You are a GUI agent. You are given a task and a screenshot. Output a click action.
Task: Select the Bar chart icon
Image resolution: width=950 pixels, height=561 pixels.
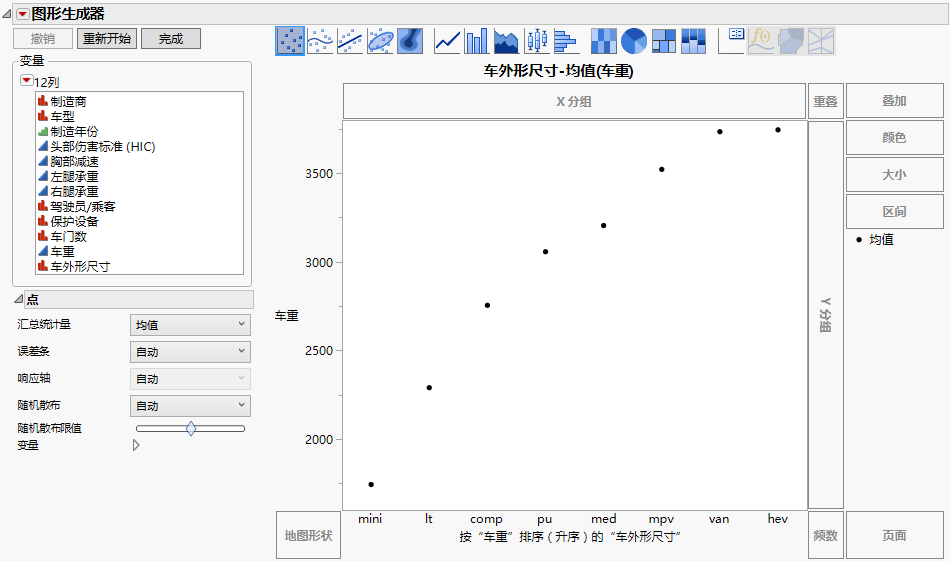click(x=476, y=41)
